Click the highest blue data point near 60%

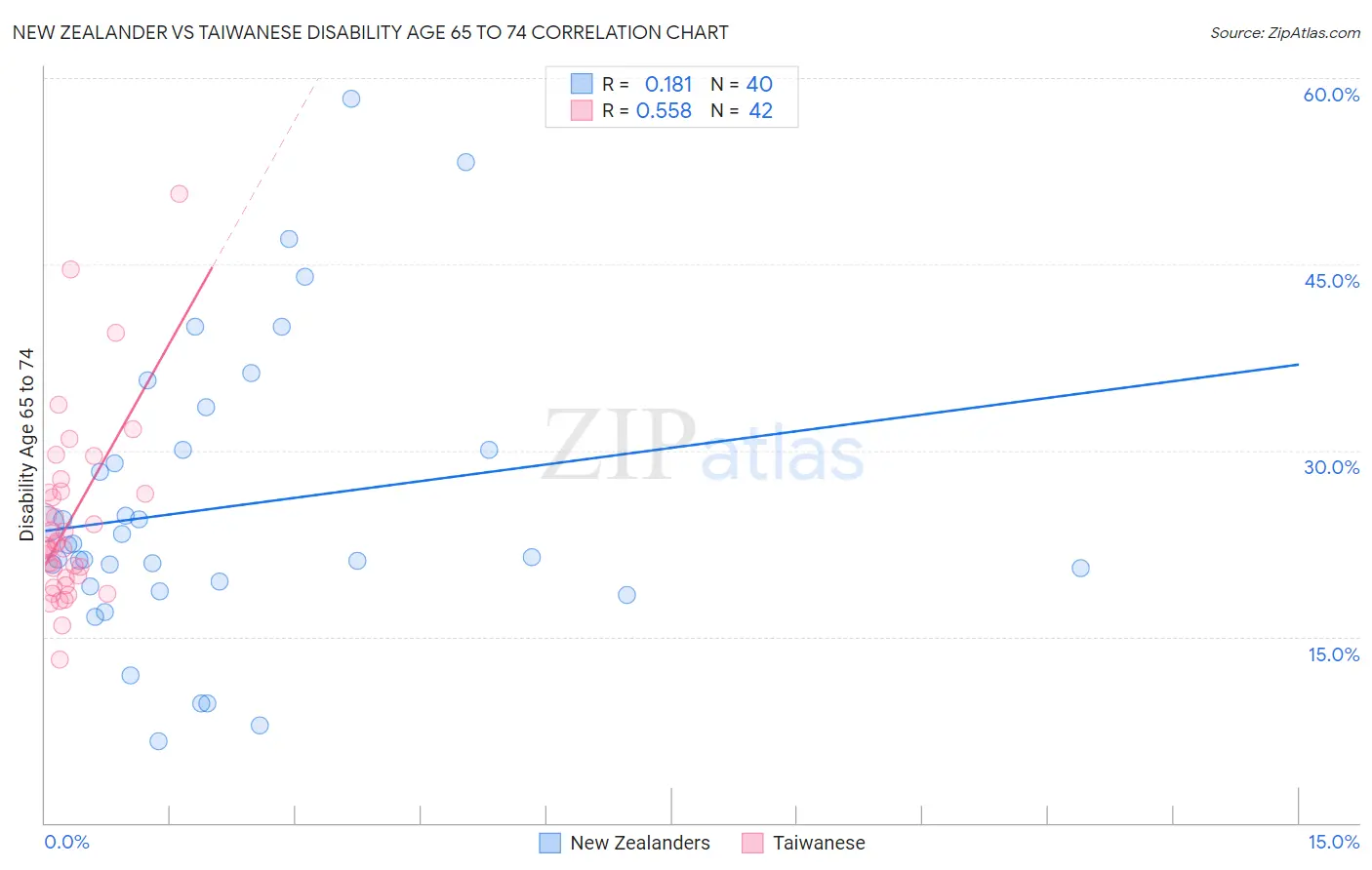pyautogui.click(x=351, y=99)
